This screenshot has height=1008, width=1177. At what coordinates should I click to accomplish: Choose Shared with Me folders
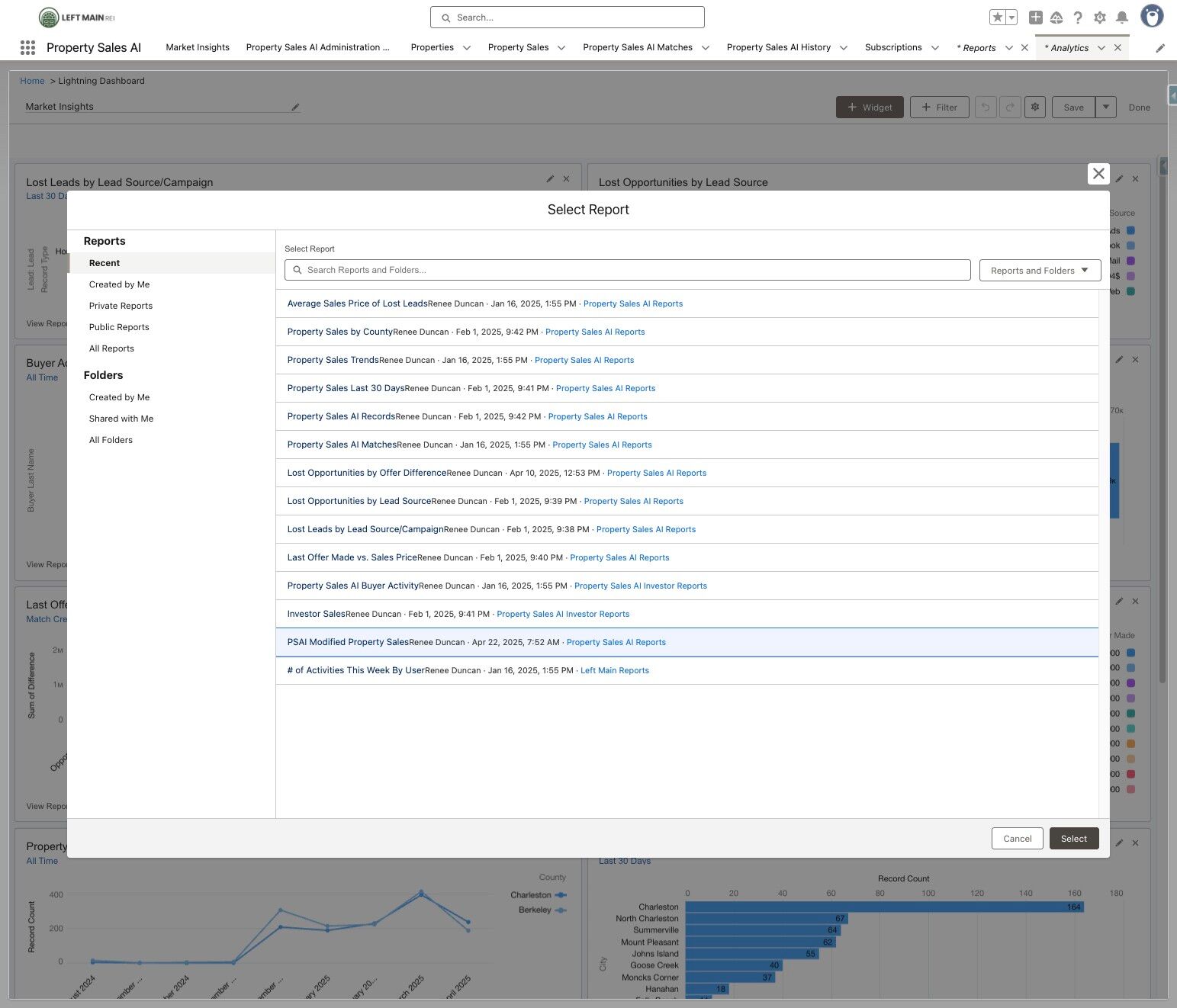pos(121,419)
